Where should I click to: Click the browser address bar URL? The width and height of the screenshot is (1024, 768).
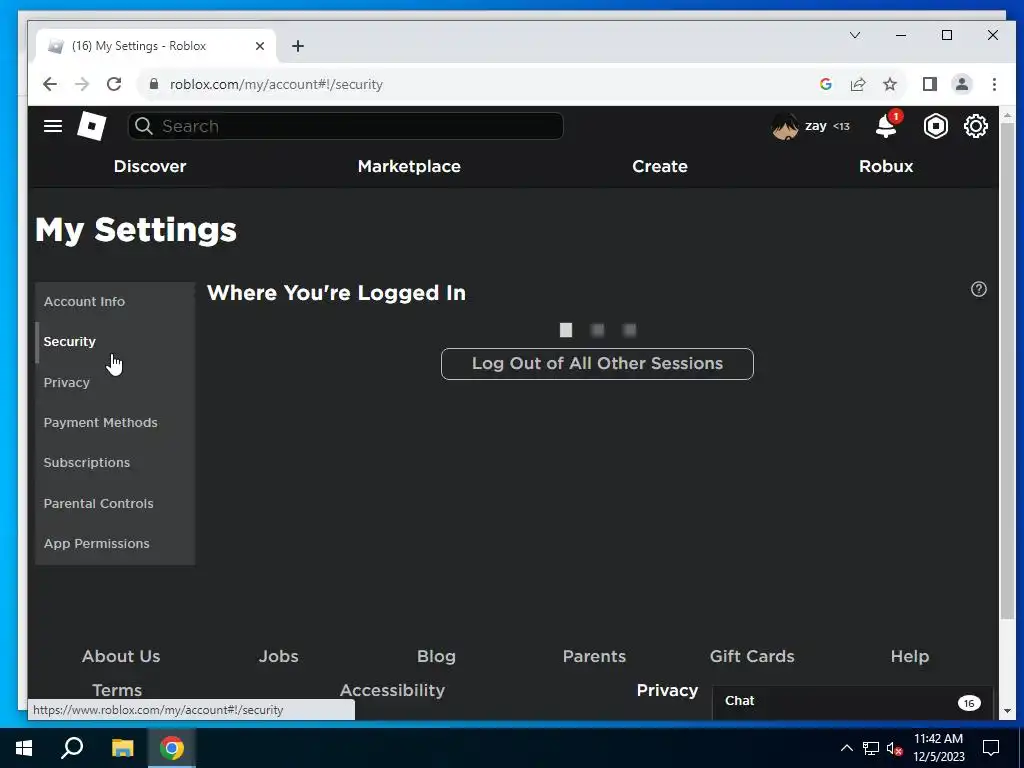click(276, 84)
